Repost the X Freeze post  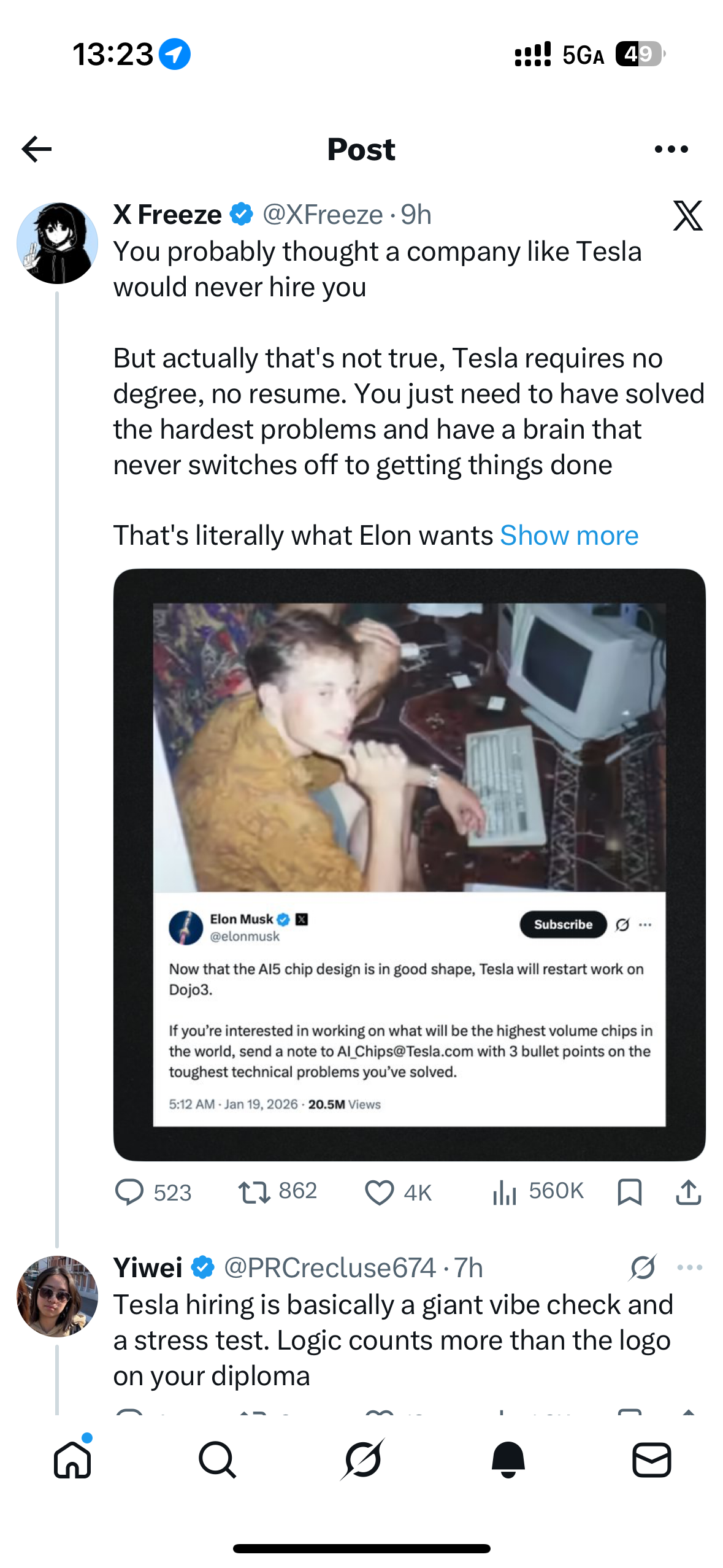pyautogui.click(x=254, y=1192)
